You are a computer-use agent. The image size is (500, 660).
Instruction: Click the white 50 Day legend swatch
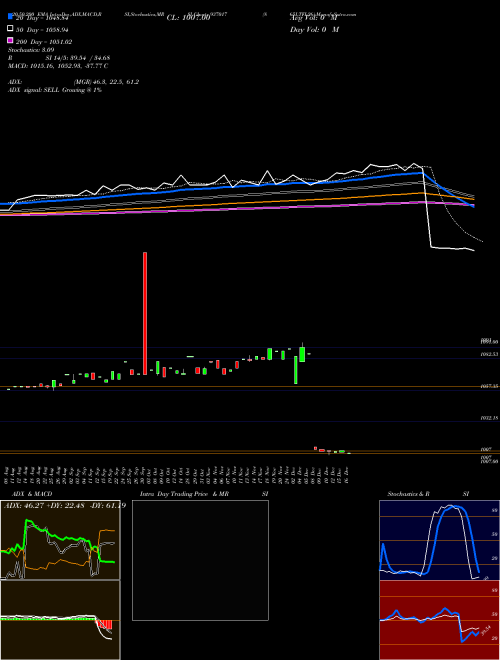[x=10, y=29]
